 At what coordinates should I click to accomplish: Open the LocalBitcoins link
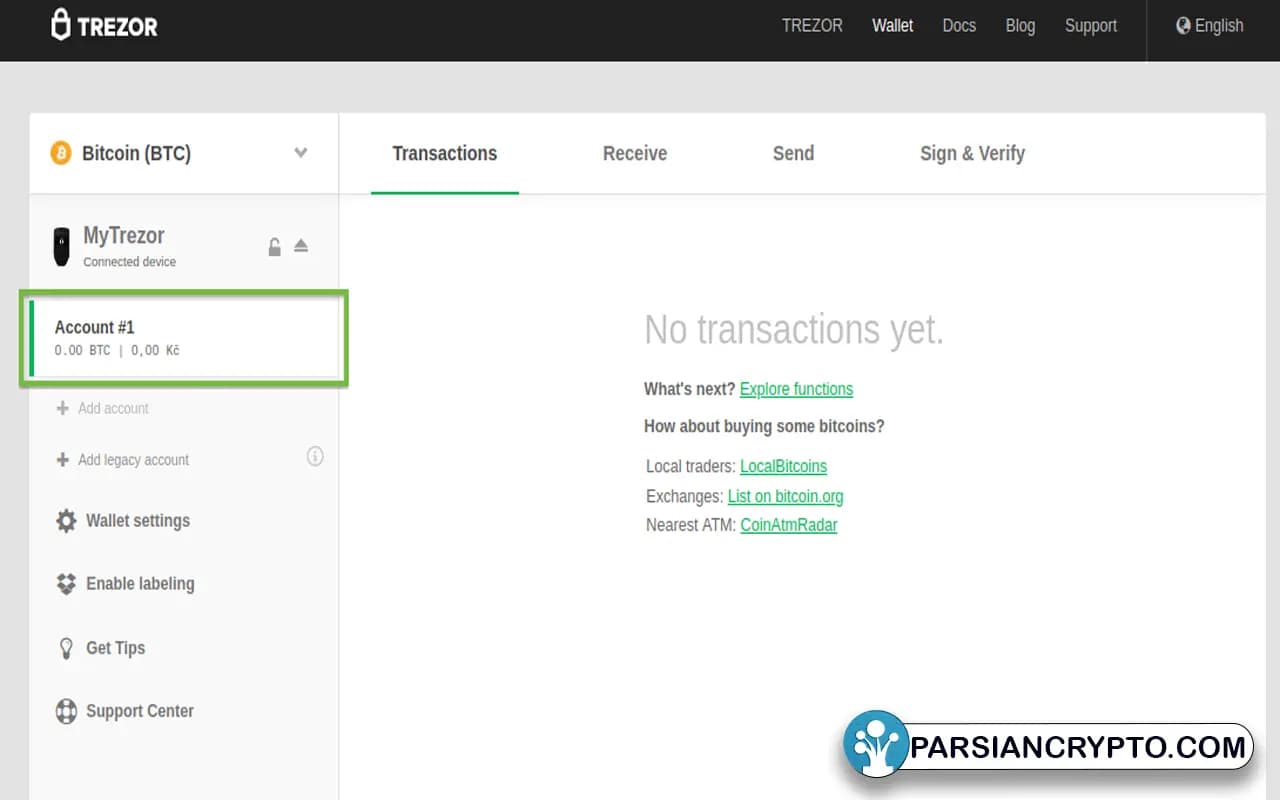coord(783,466)
